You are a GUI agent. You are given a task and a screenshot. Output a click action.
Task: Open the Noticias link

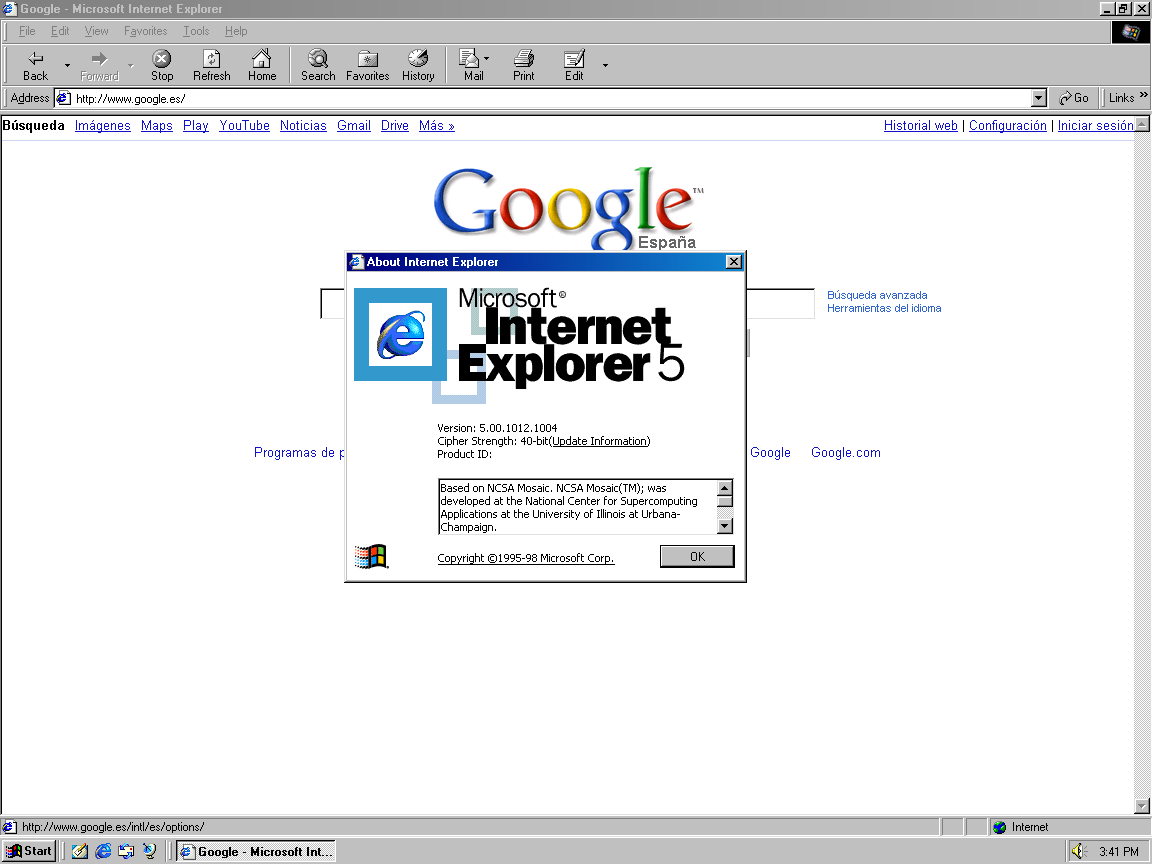[x=303, y=126]
